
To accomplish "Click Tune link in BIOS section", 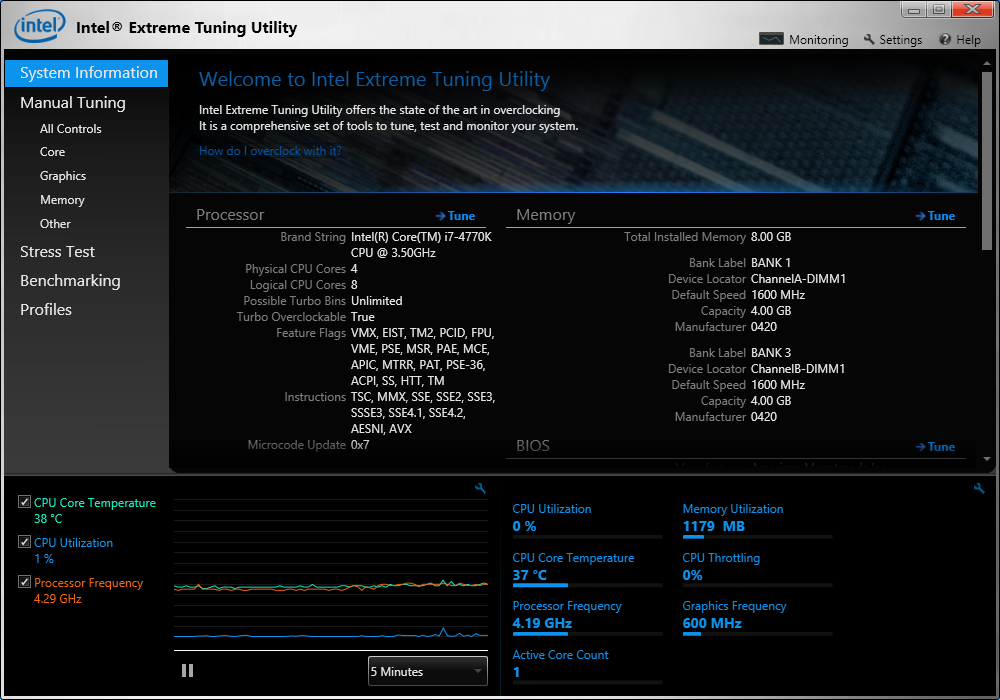I will click(x=936, y=447).
